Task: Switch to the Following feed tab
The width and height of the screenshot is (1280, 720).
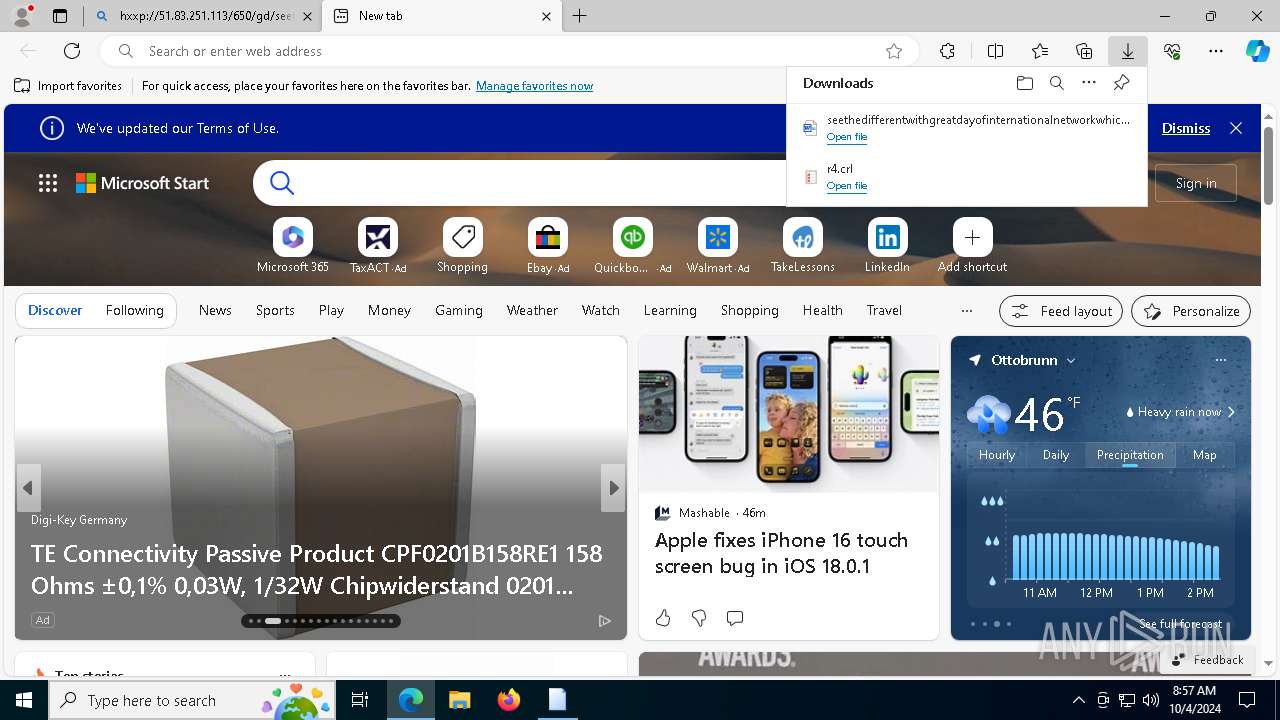Action: click(x=134, y=310)
